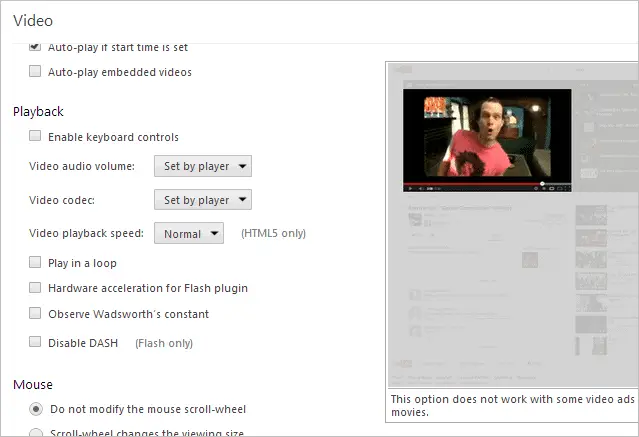Image resolution: width=639 pixels, height=437 pixels.
Task: Uncheck Auto-play if start time is set
Action: click(x=35, y=47)
